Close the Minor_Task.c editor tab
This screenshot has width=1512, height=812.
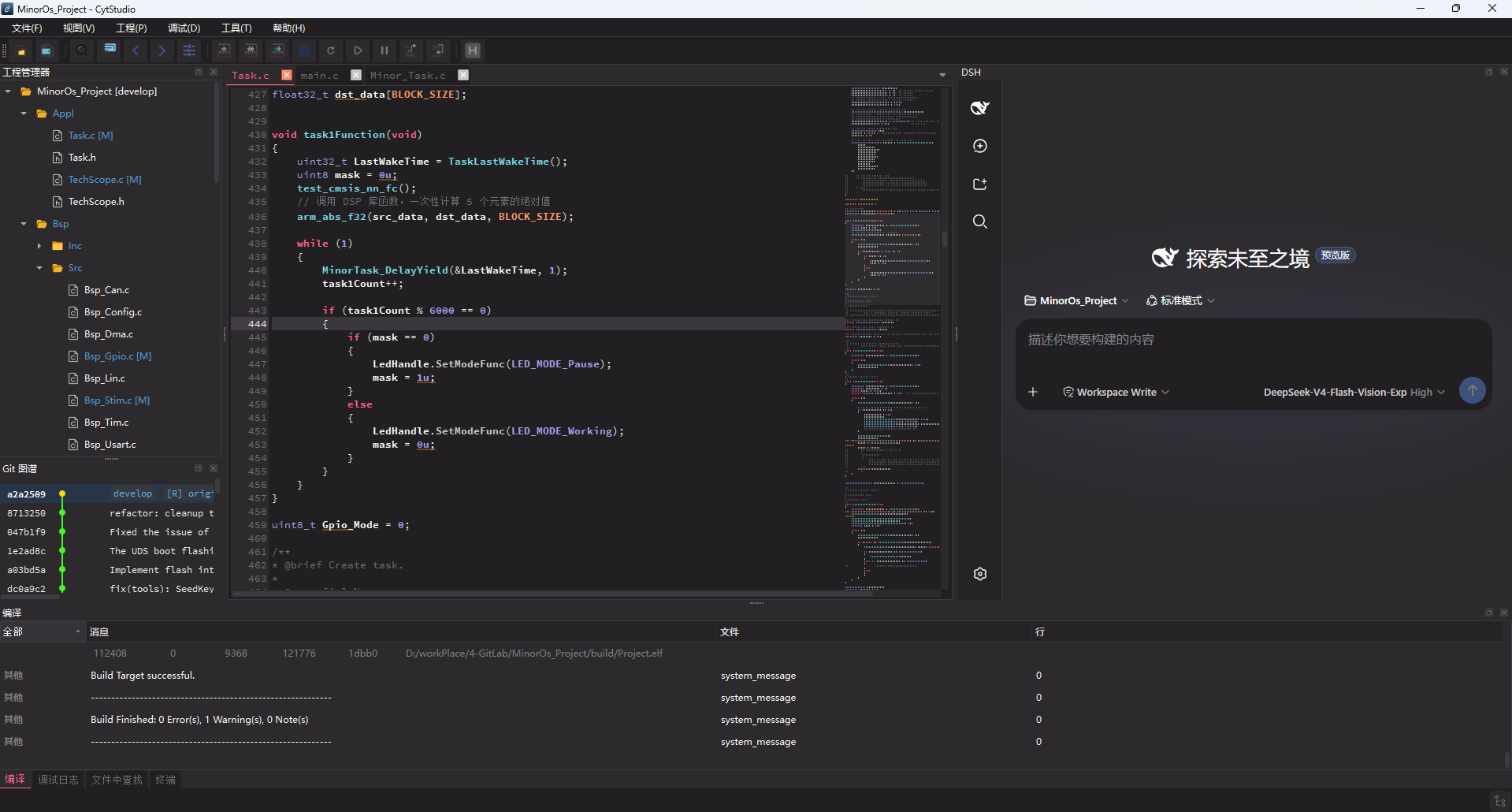click(x=463, y=75)
